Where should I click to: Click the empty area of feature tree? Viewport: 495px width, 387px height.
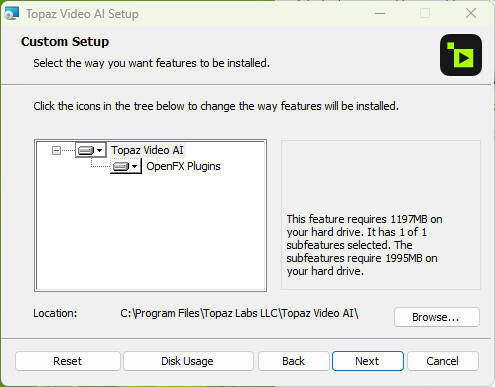(x=151, y=233)
